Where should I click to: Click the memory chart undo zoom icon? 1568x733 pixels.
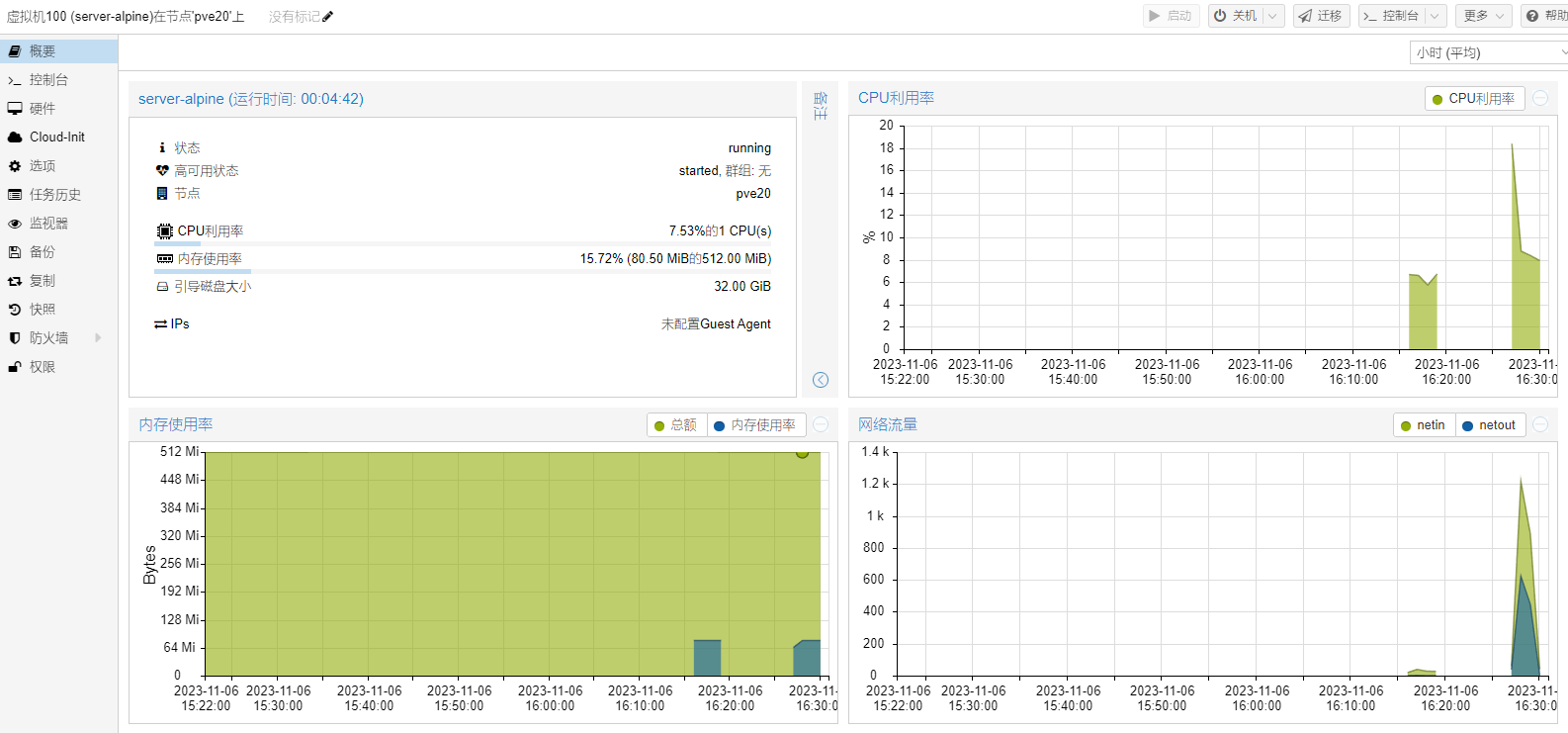click(821, 424)
